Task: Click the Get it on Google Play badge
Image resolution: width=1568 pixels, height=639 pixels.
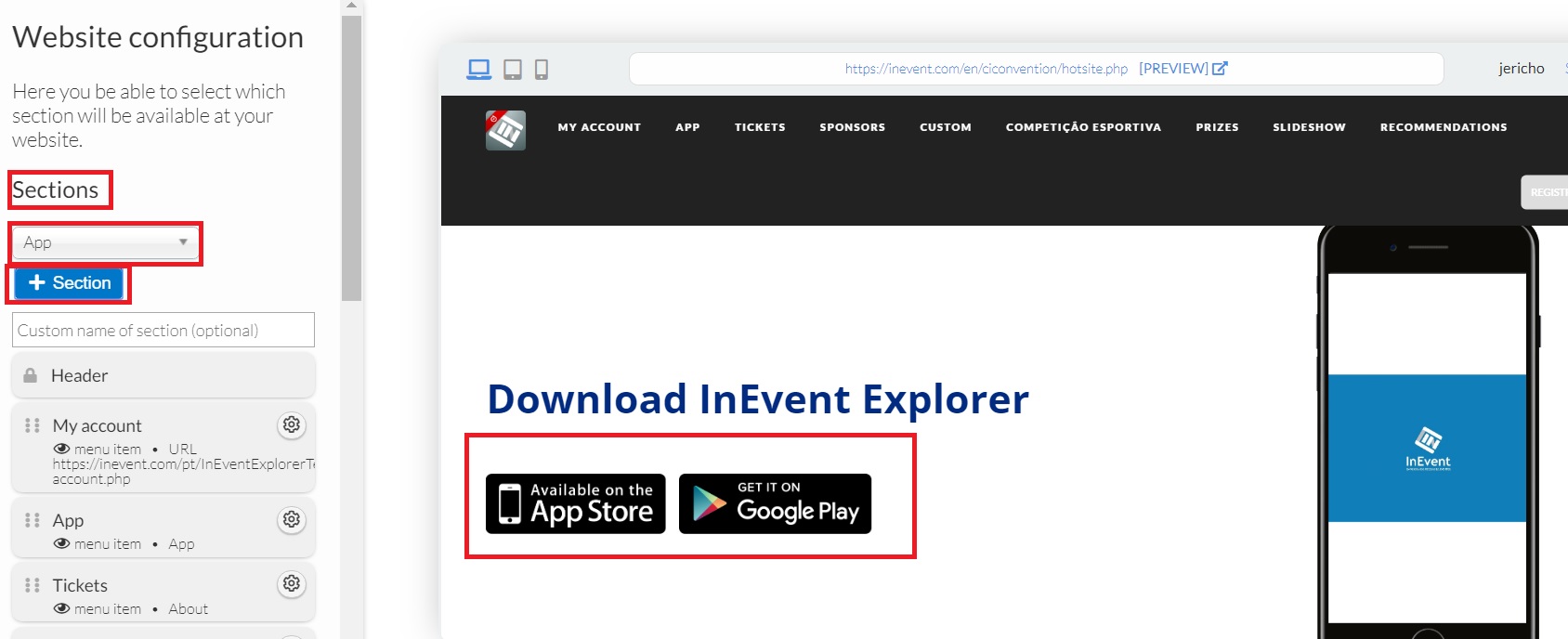Action: click(x=775, y=504)
